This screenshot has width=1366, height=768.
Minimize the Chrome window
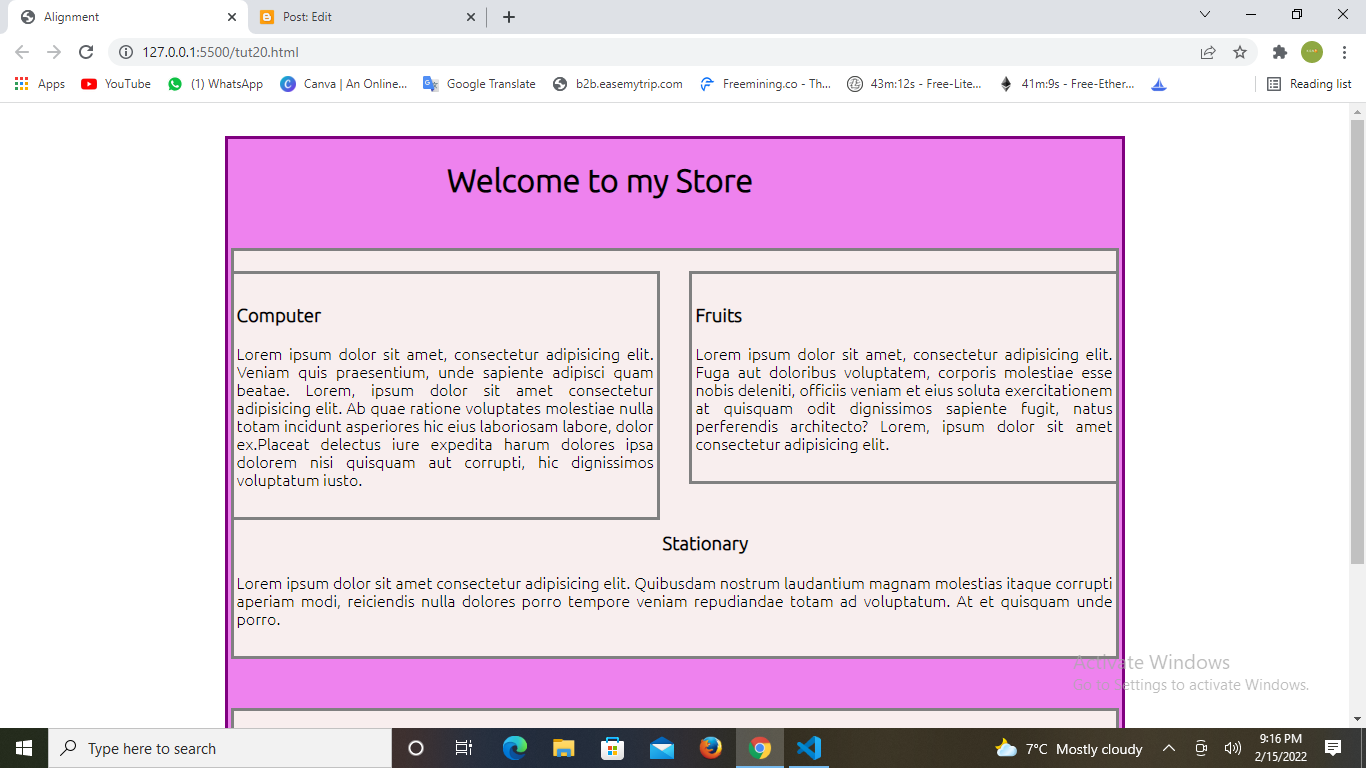coord(1251,14)
